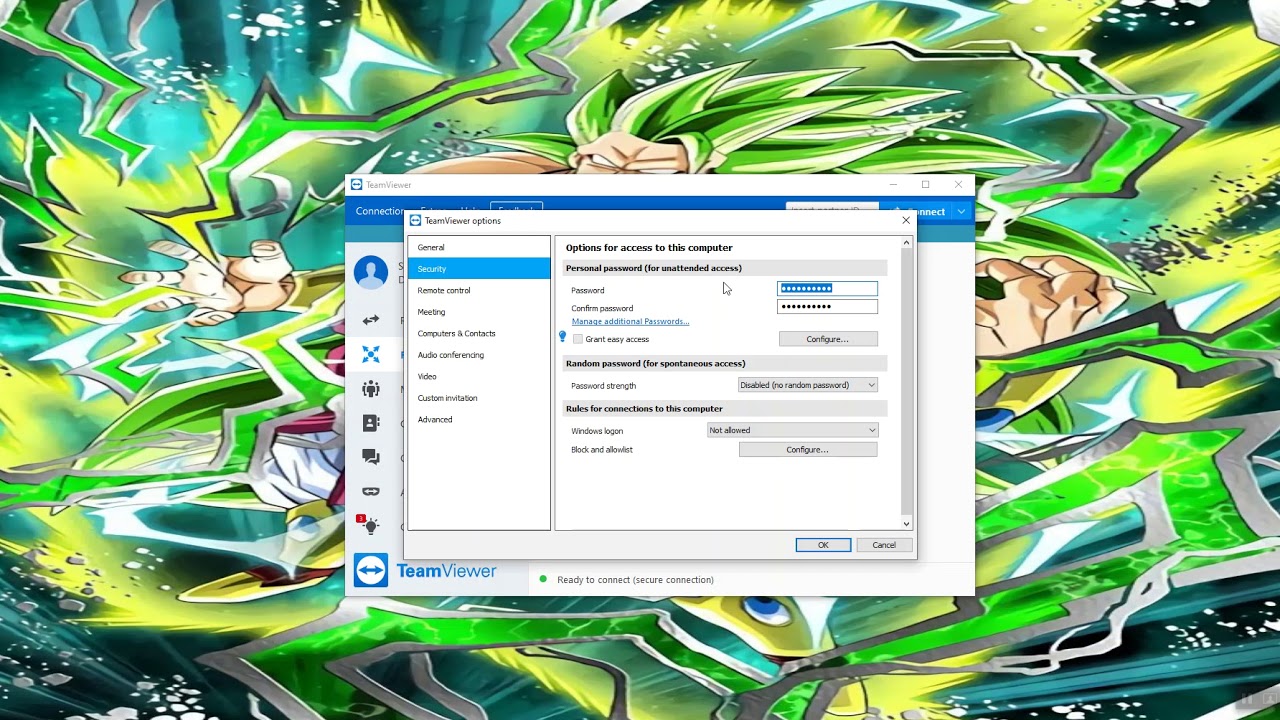Select the Remote control options category
1280x720 pixels.
(479, 290)
